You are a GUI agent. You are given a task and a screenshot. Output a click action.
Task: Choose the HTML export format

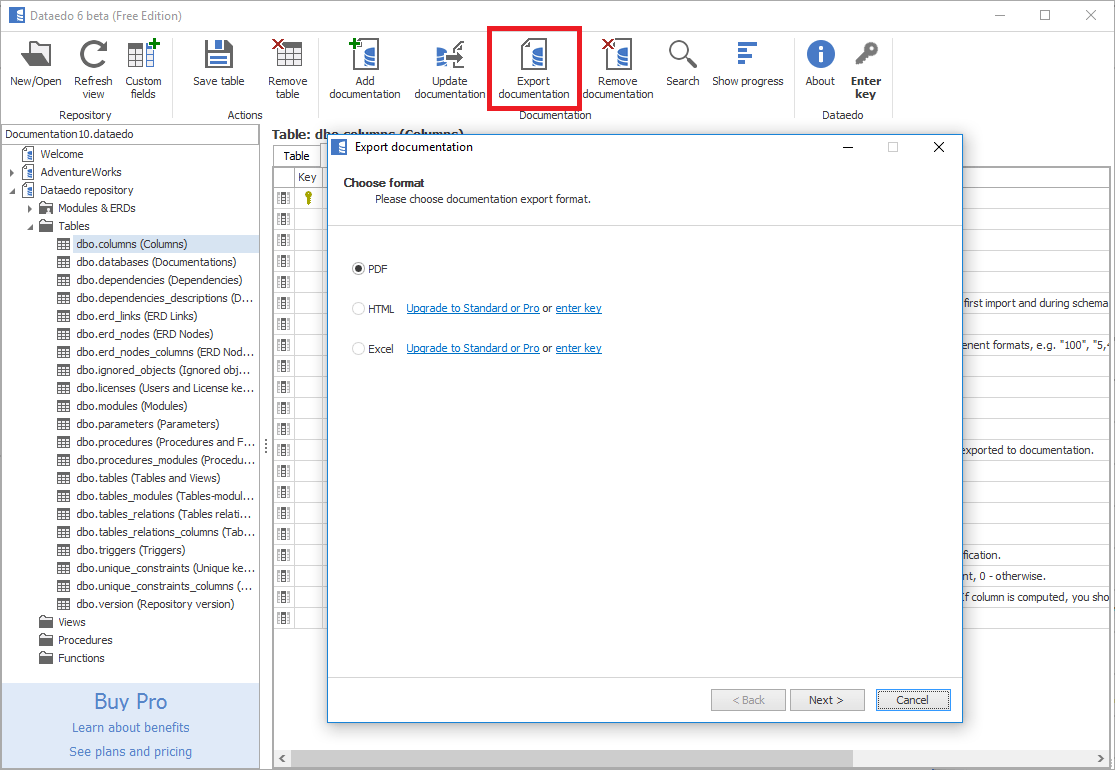357,308
